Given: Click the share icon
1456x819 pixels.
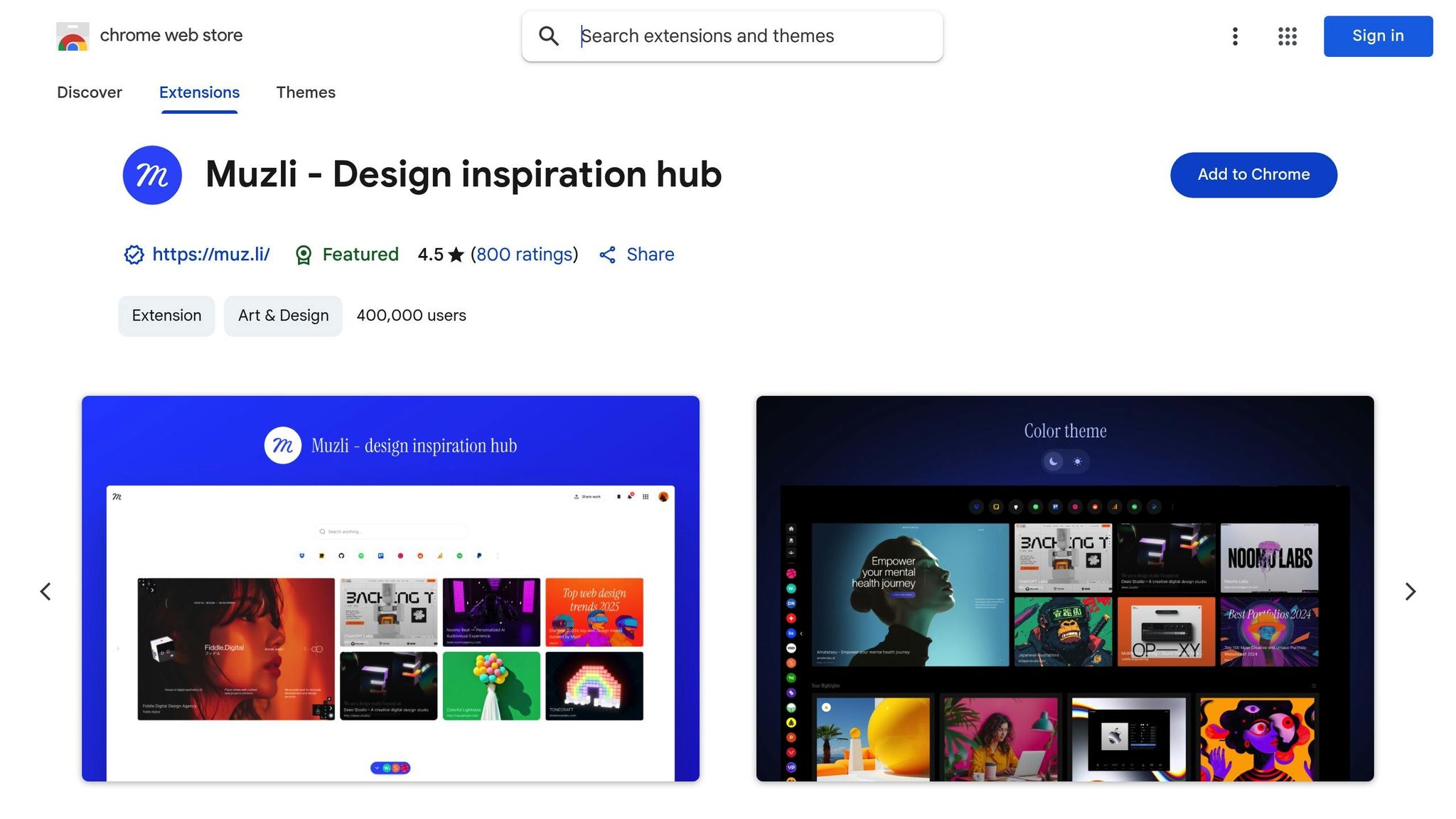Looking at the screenshot, I should coord(607,255).
